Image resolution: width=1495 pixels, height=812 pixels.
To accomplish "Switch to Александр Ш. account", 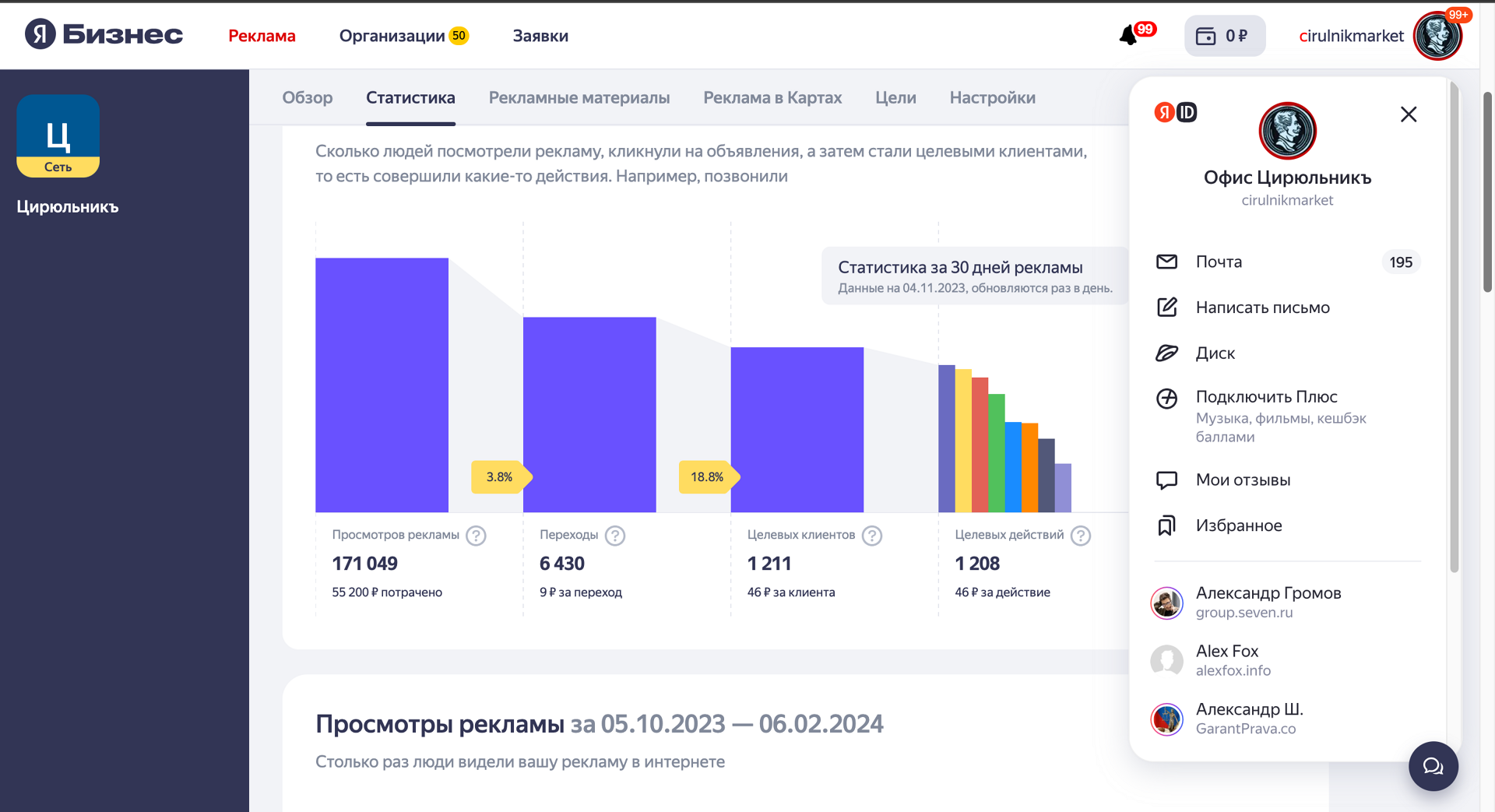I will [x=1287, y=719].
